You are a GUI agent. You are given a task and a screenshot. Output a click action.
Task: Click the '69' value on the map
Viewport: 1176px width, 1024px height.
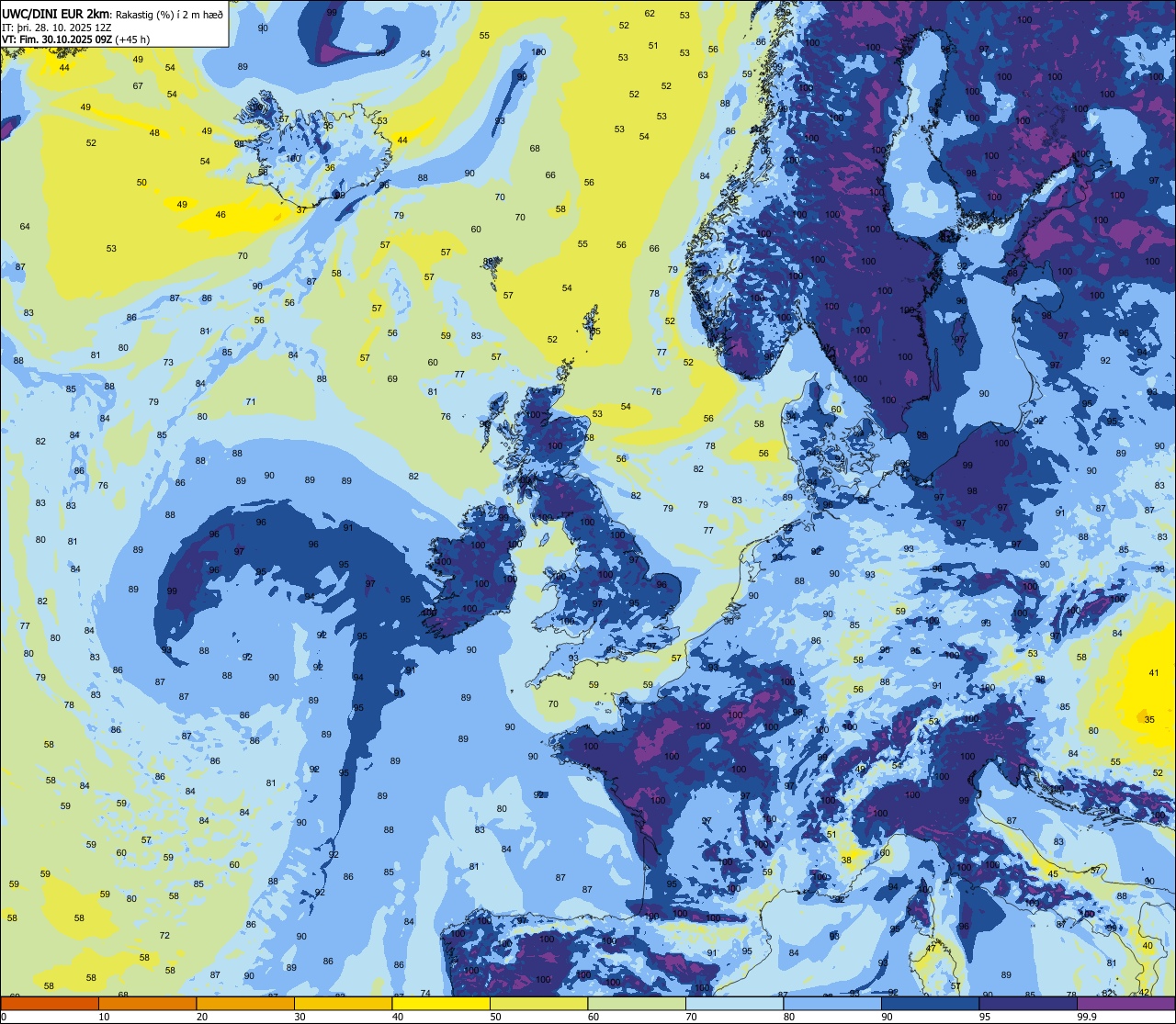pos(392,378)
